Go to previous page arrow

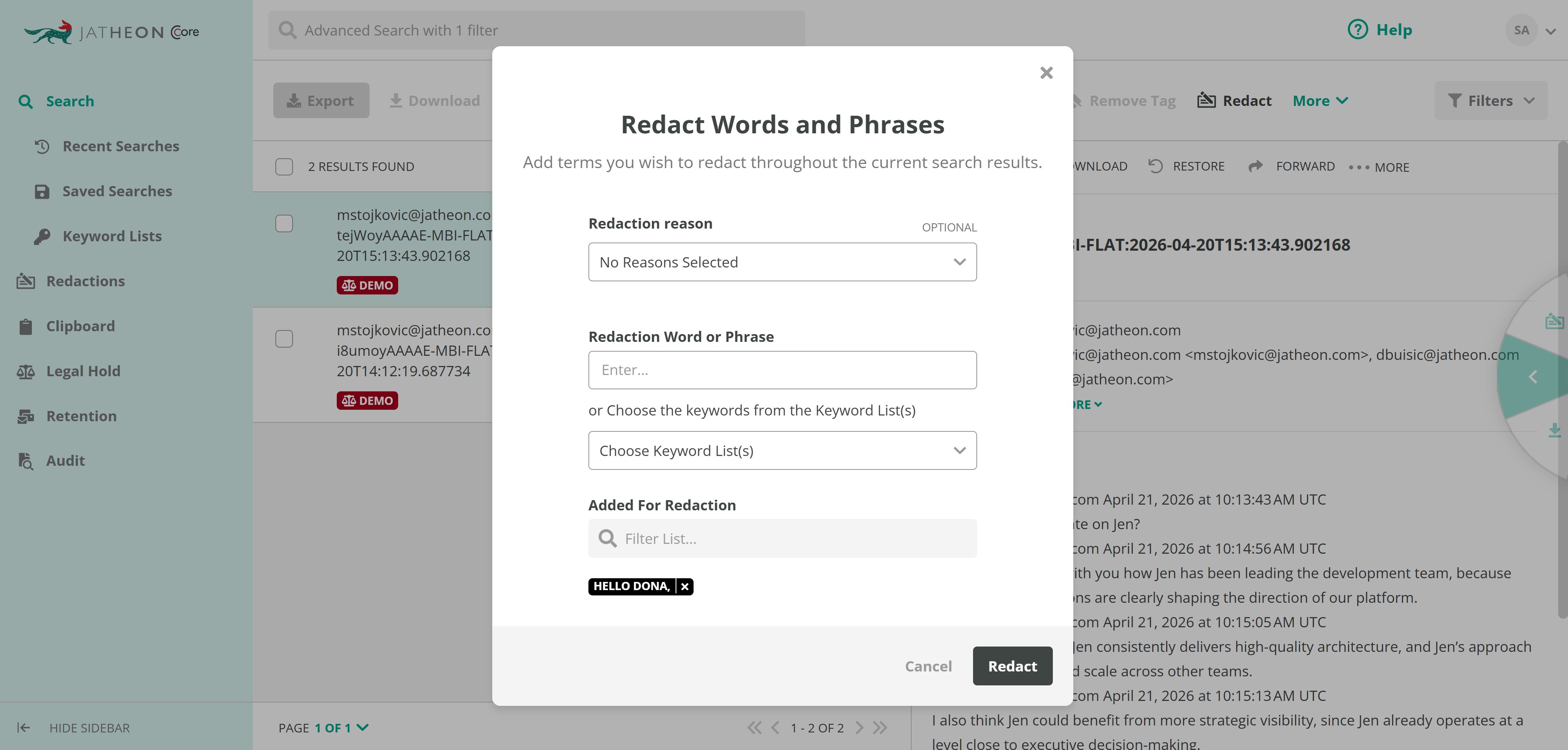click(x=775, y=728)
